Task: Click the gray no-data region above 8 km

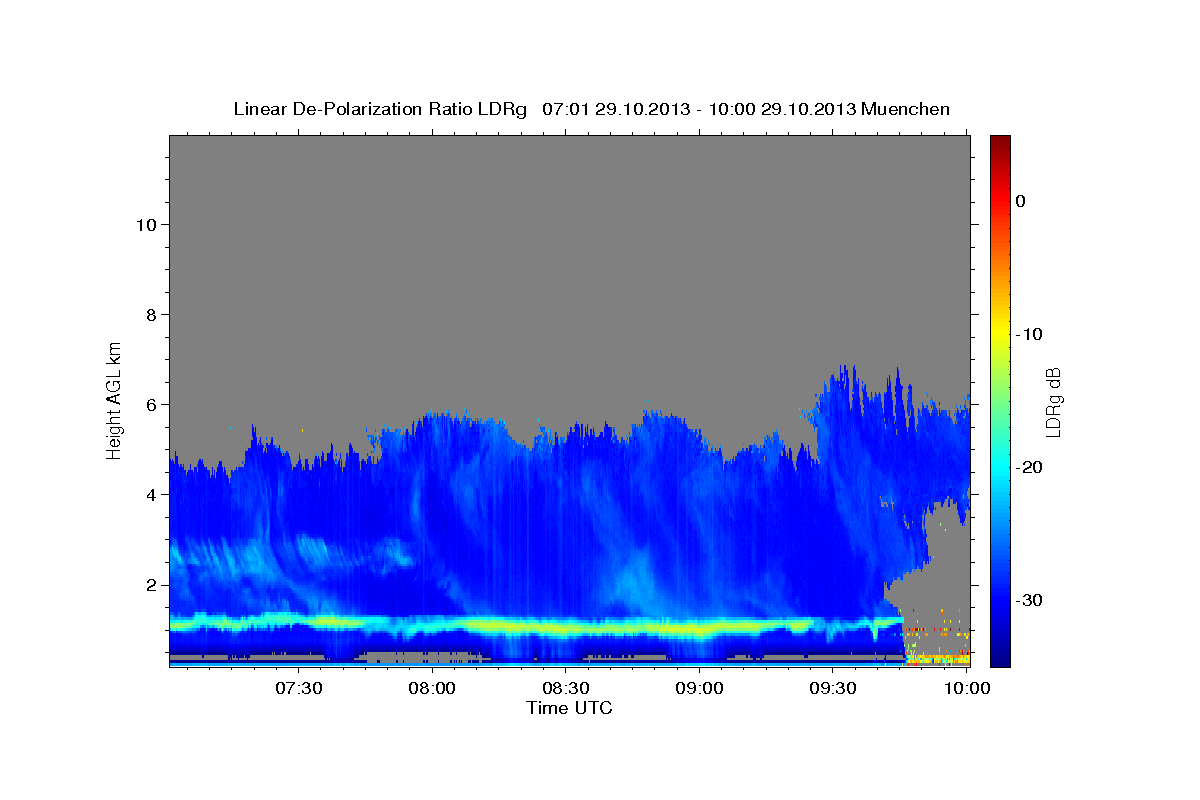Action: [x=569, y=225]
